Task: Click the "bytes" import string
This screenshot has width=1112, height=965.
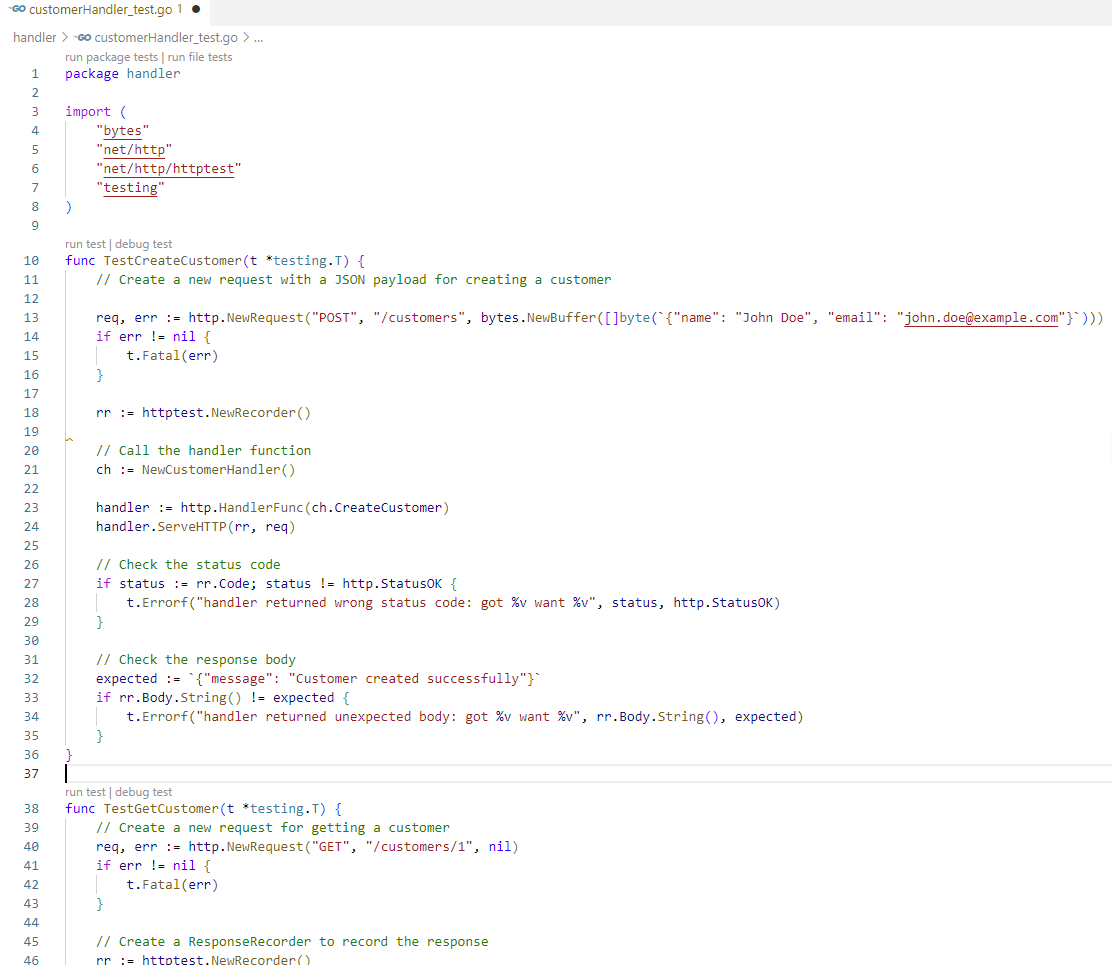Action: (x=123, y=131)
